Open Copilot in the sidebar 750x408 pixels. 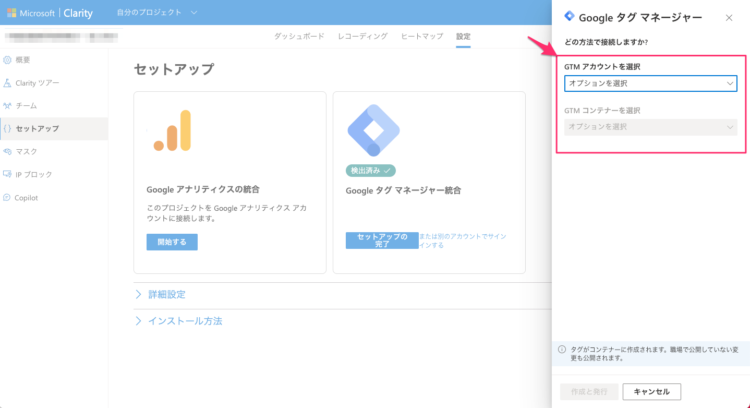click(x=54, y=198)
